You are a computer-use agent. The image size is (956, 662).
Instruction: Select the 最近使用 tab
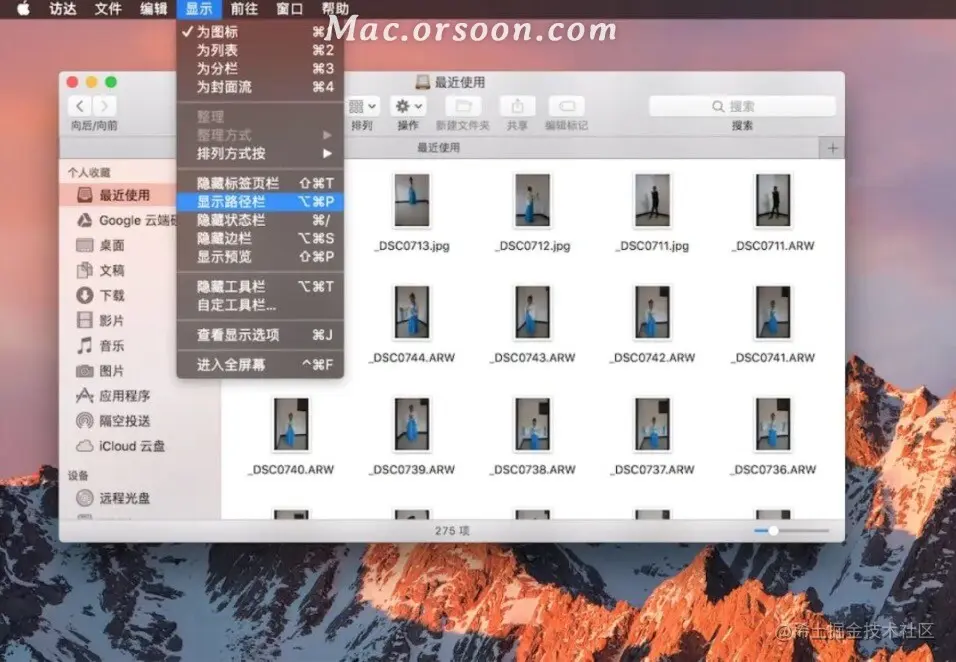coord(439,148)
